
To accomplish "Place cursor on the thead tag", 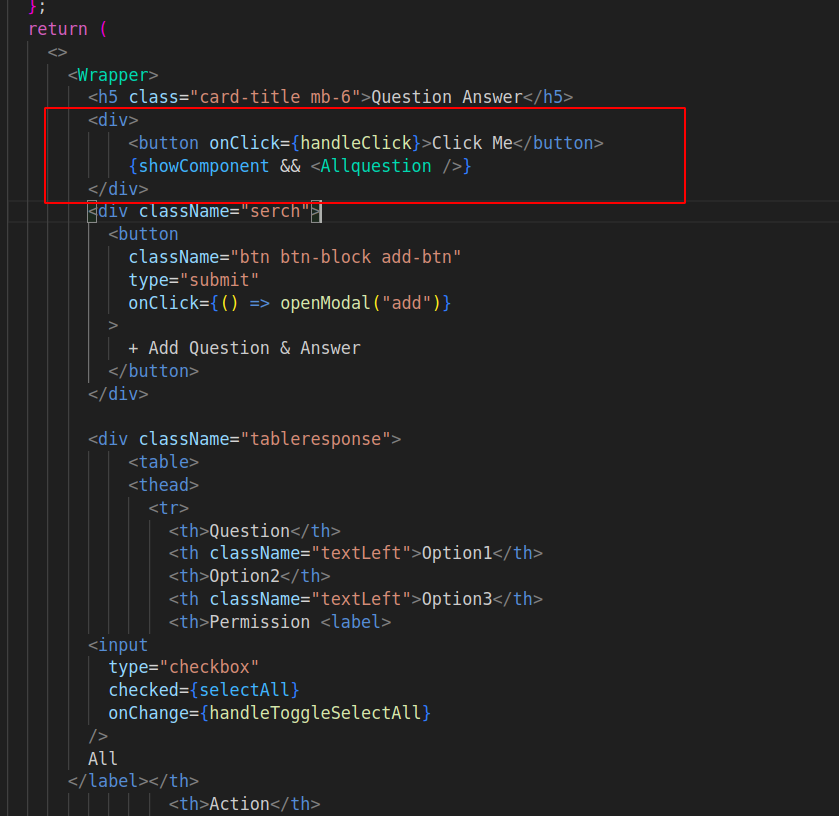I will tap(163, 485).
